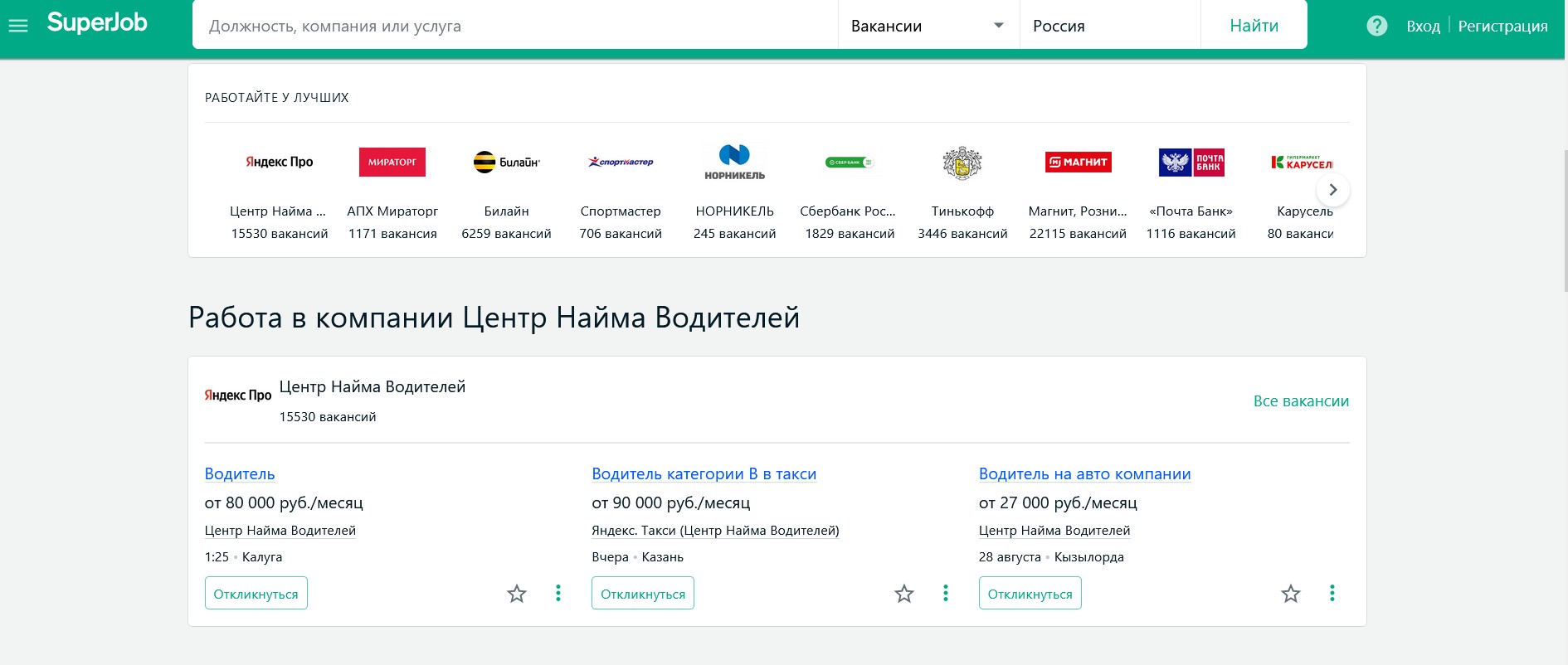Viewport: 1568px width, 665px height.
Task: Click the Спортмастер logo
Action: 621,162
